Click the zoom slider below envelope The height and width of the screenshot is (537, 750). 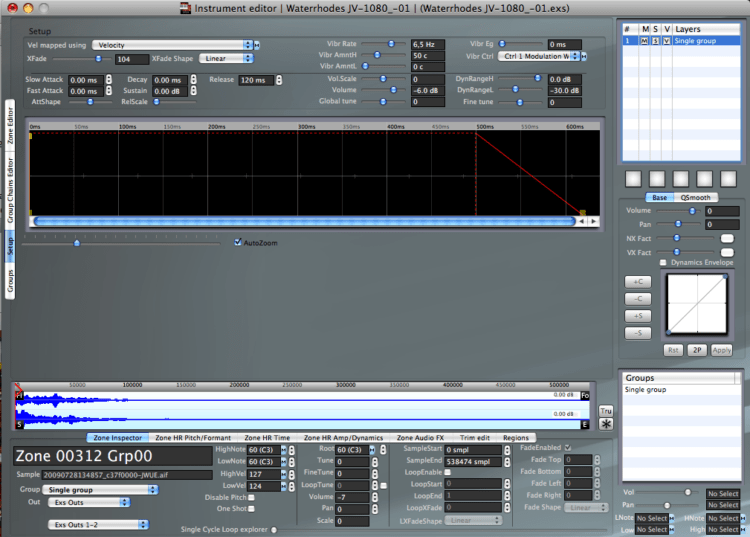[77, 243]
